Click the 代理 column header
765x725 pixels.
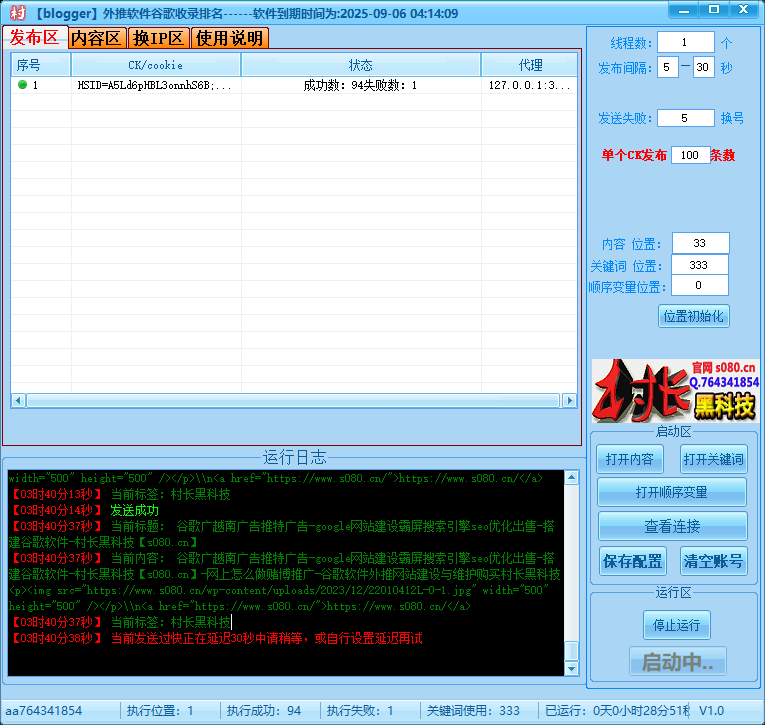tap(529, 64)
